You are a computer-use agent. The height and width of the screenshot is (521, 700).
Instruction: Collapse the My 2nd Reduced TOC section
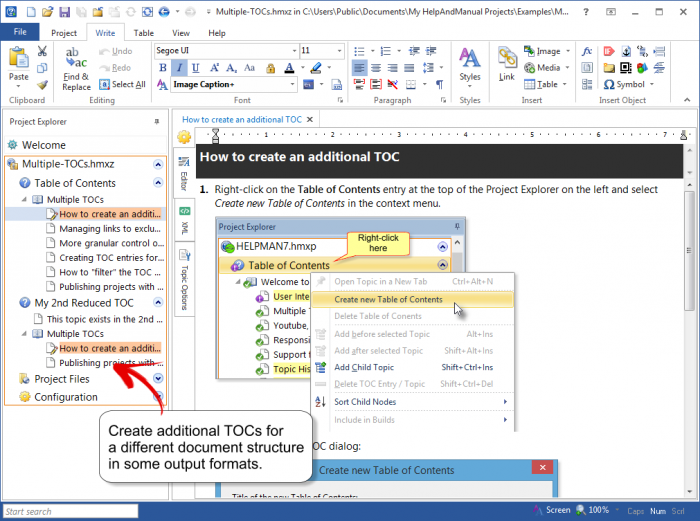point(158,303)
